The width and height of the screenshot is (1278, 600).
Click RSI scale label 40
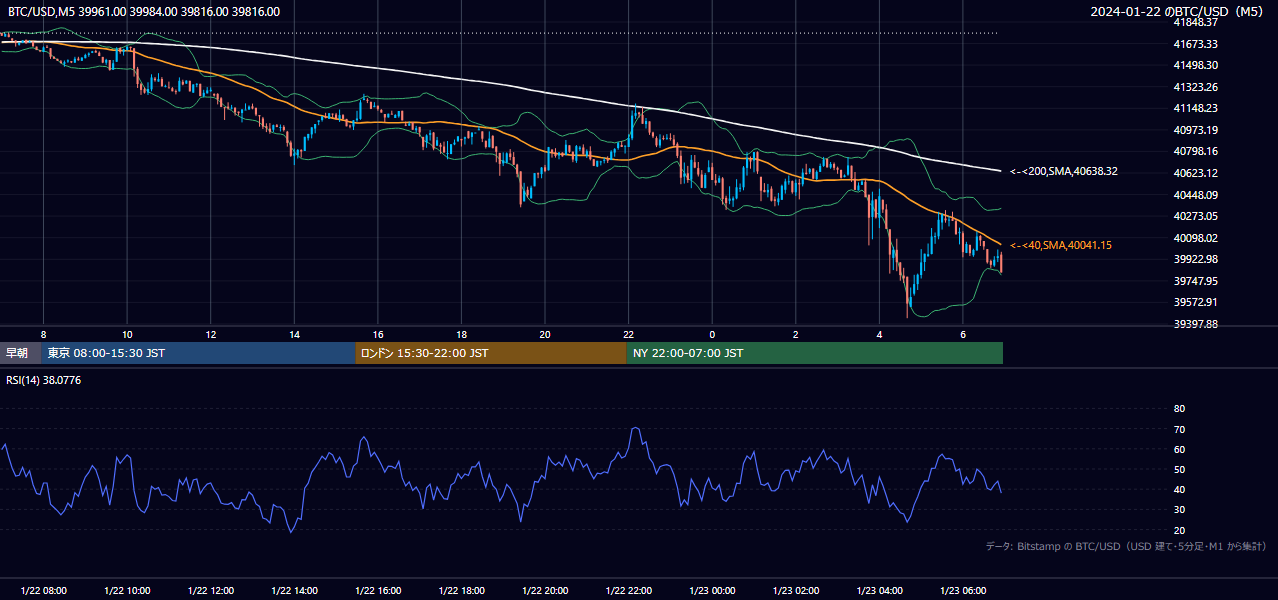click(x=1179, y=489)
